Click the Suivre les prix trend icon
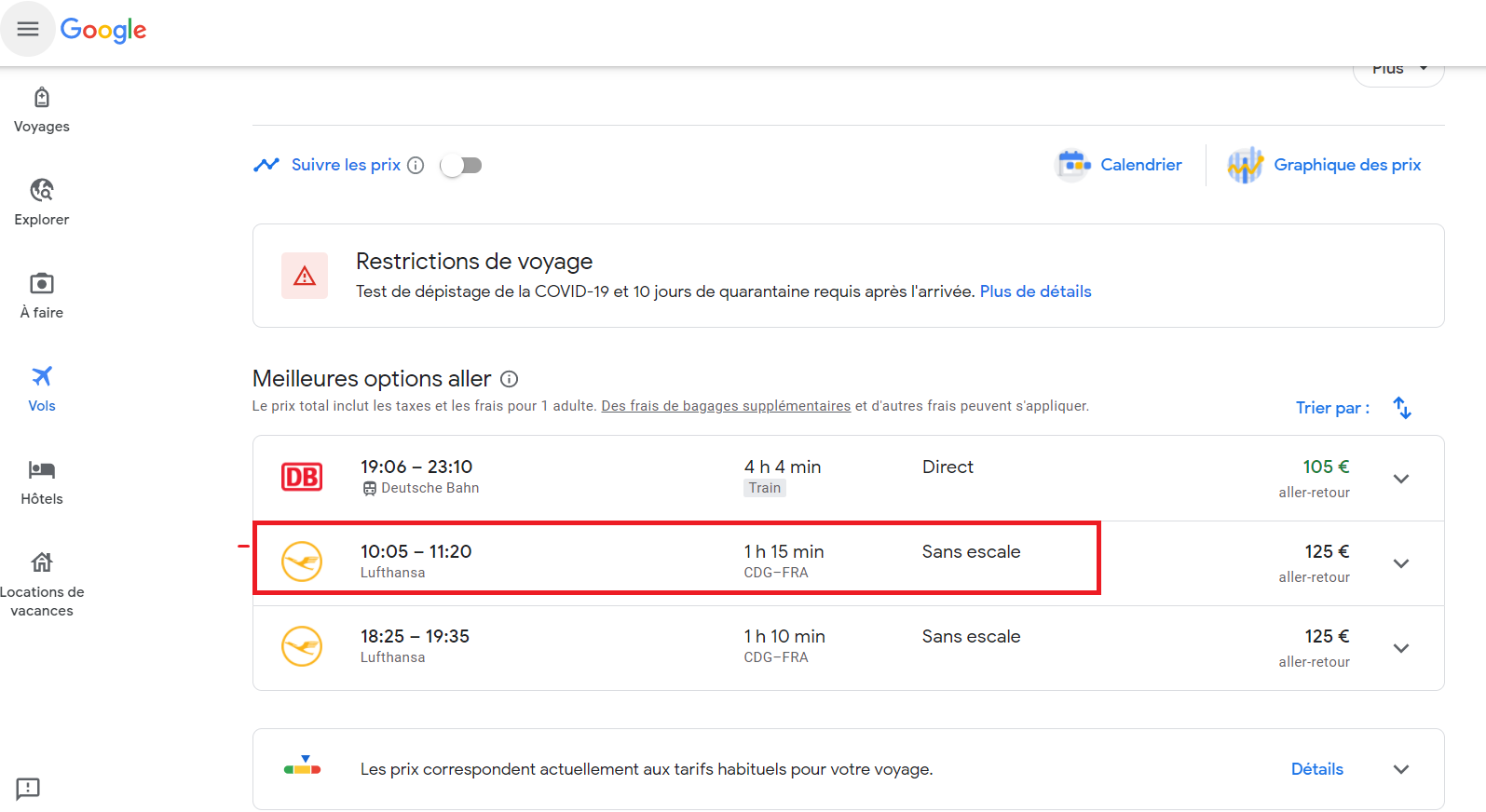 point(266,165)
